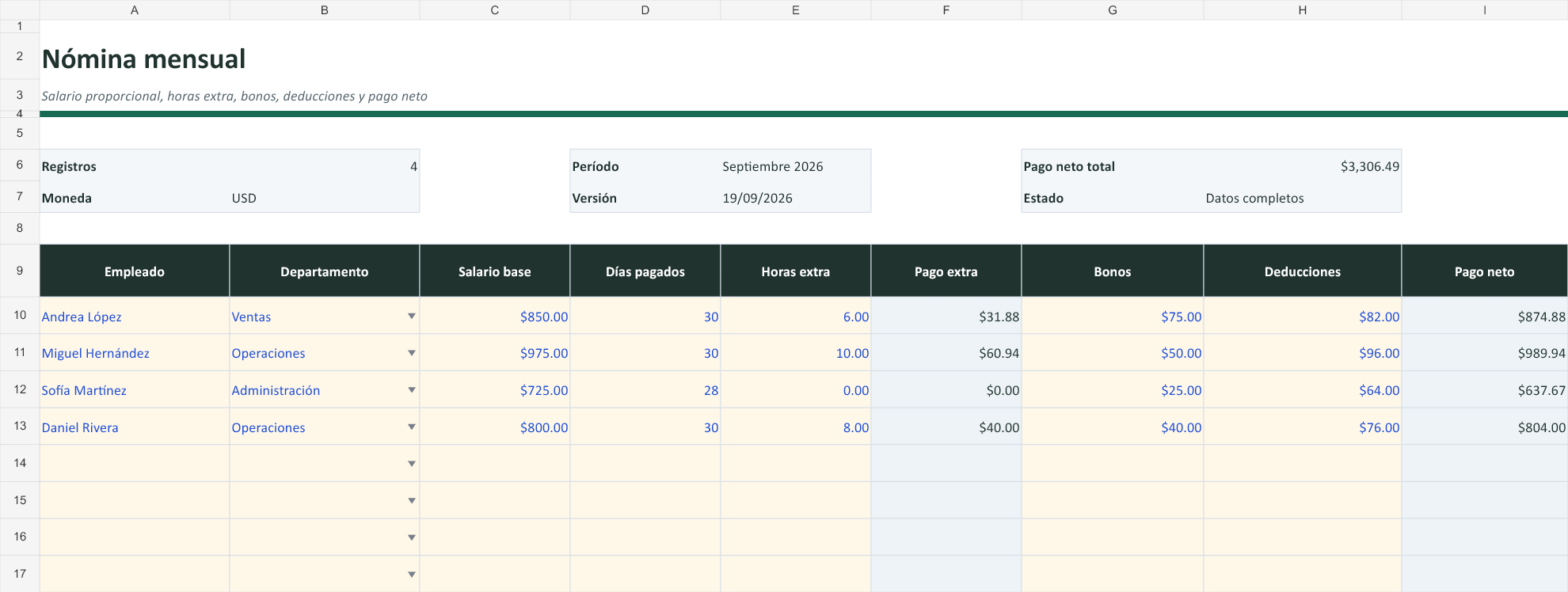Select the 'Datos completos' status cell
The height and width of the screenshot is (592, 1568).
[1303, 197]
